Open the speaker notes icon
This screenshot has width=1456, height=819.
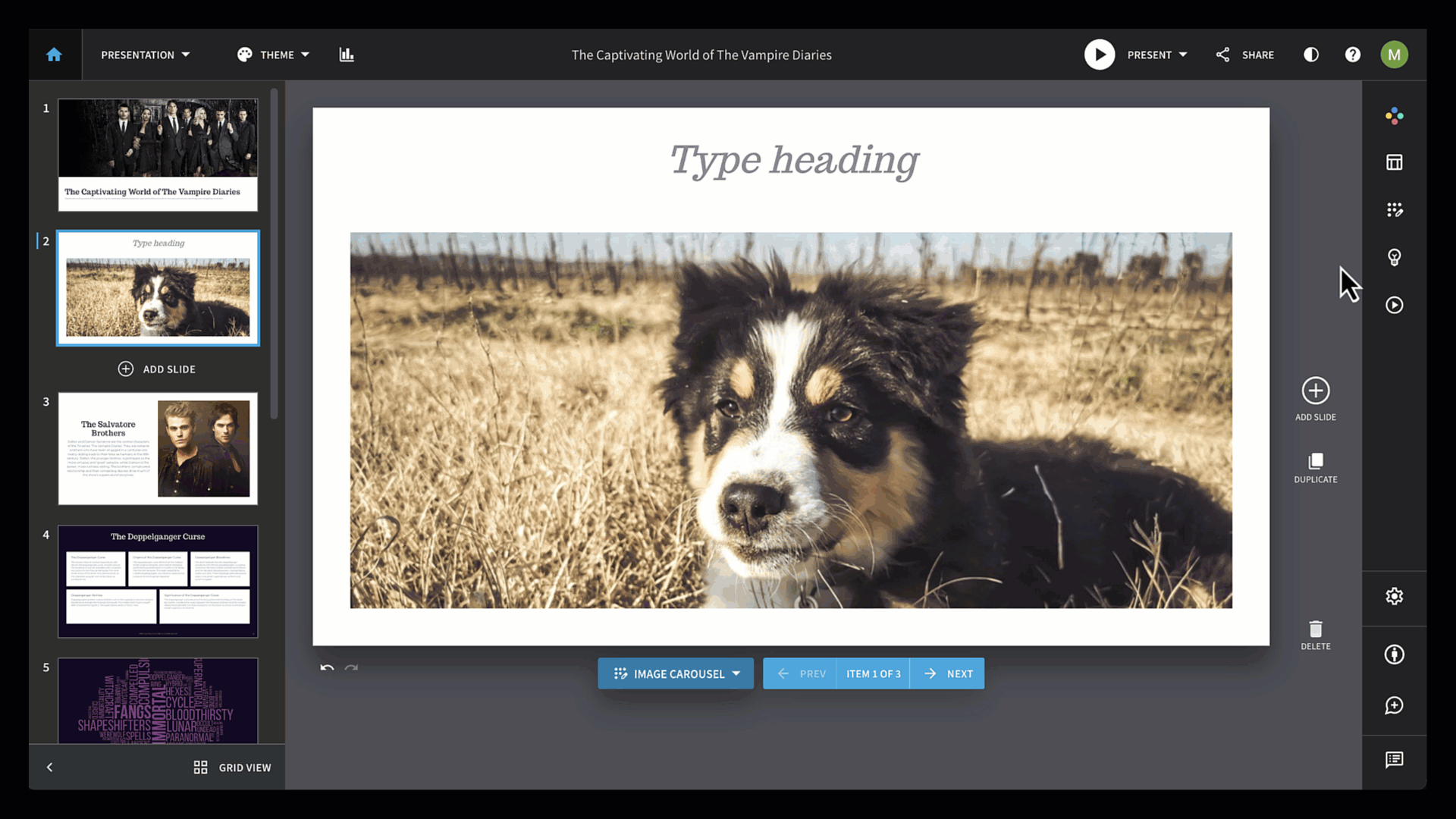pyautogui.click(x=1394, y=760)
